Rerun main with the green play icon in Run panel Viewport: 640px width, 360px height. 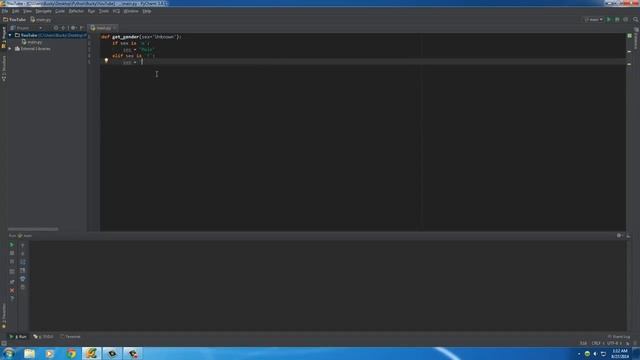coord(12,245)
